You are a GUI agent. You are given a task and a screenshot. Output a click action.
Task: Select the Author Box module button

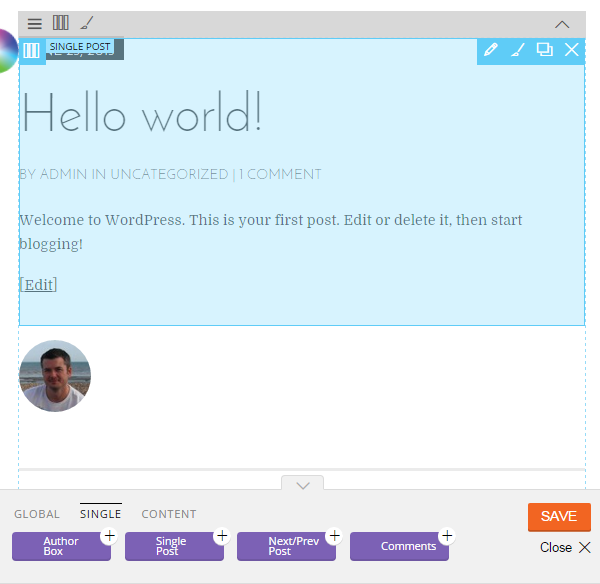point(61,546)
